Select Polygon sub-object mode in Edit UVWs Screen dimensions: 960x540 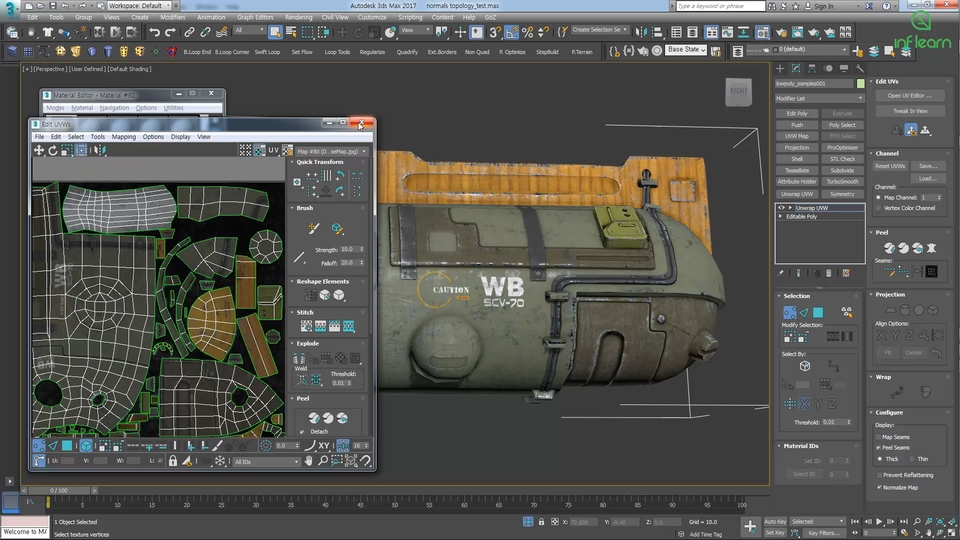tap(67, 446)
